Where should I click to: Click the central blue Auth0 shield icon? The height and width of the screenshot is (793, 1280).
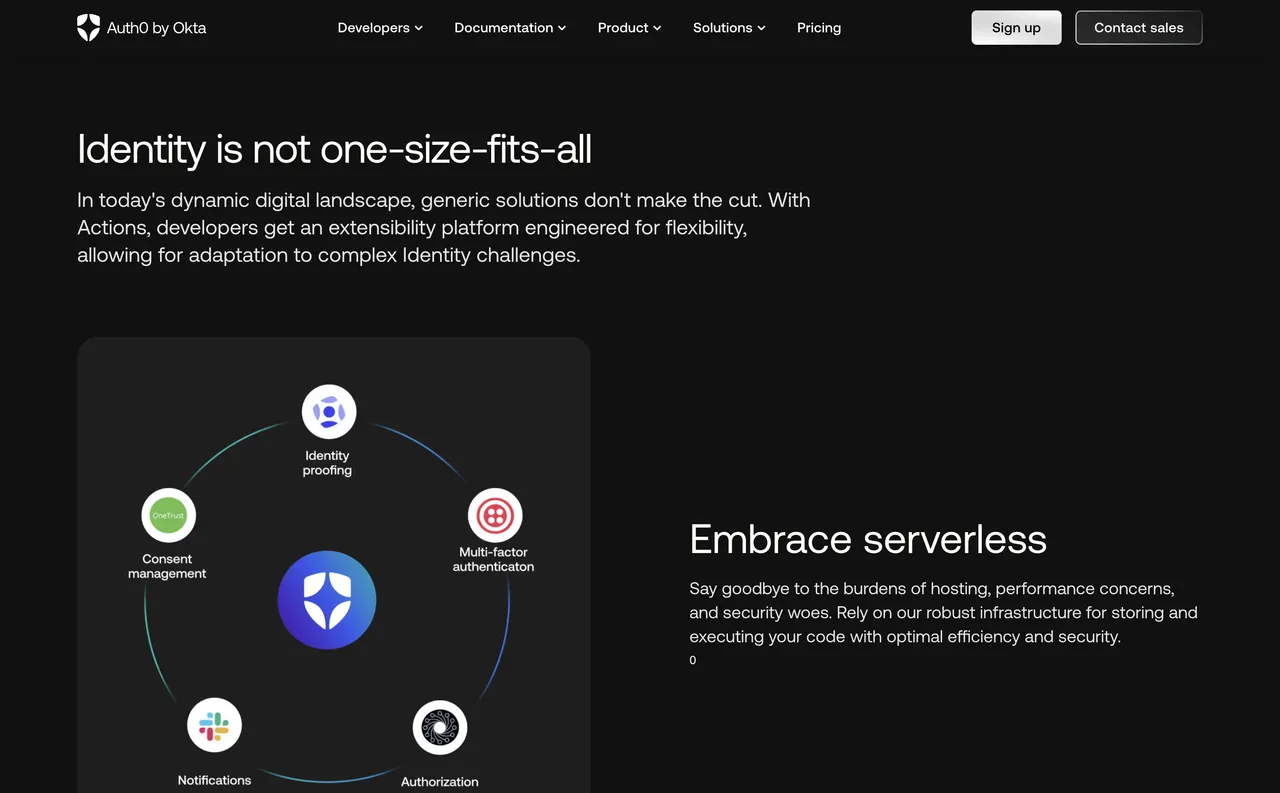click(327, 599)
